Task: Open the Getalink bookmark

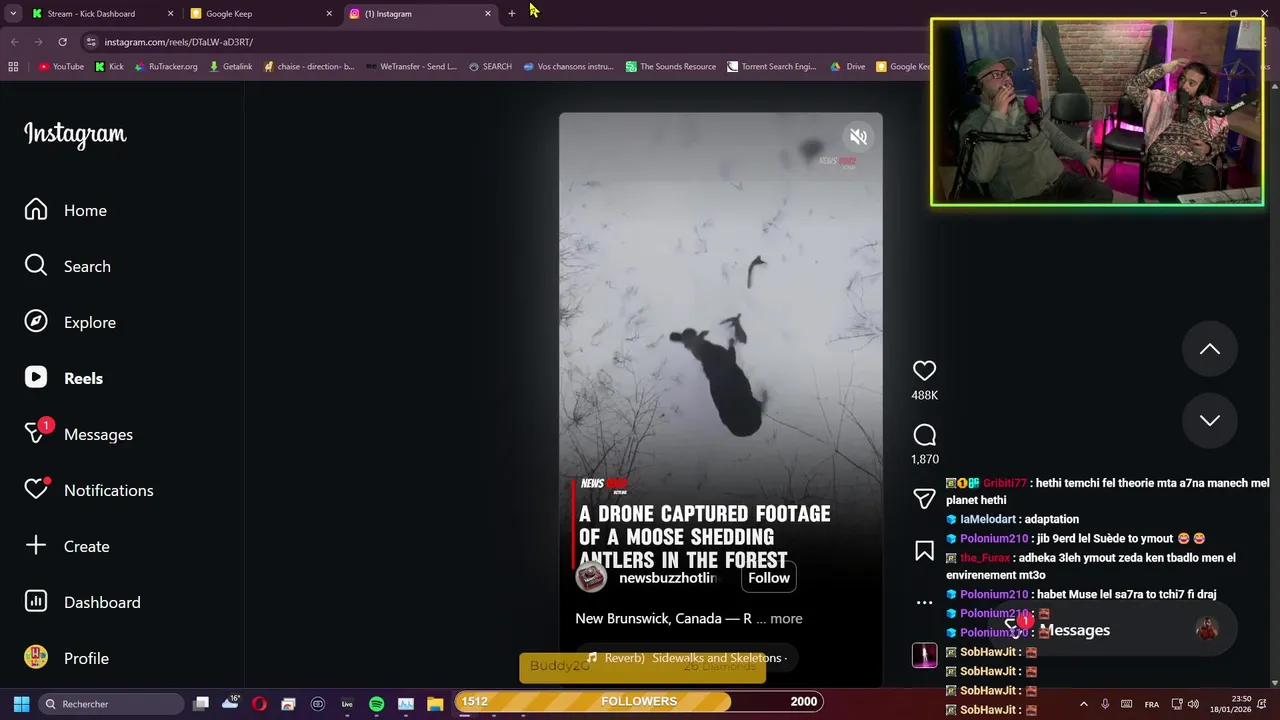Action: click(x=230, y=67)
